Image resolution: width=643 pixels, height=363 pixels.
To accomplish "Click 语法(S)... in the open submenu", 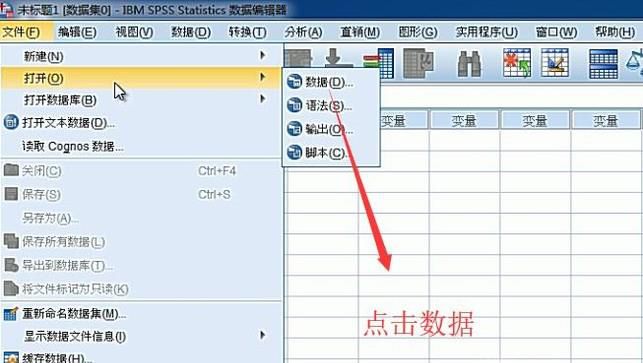I will [x=331, y=105].
